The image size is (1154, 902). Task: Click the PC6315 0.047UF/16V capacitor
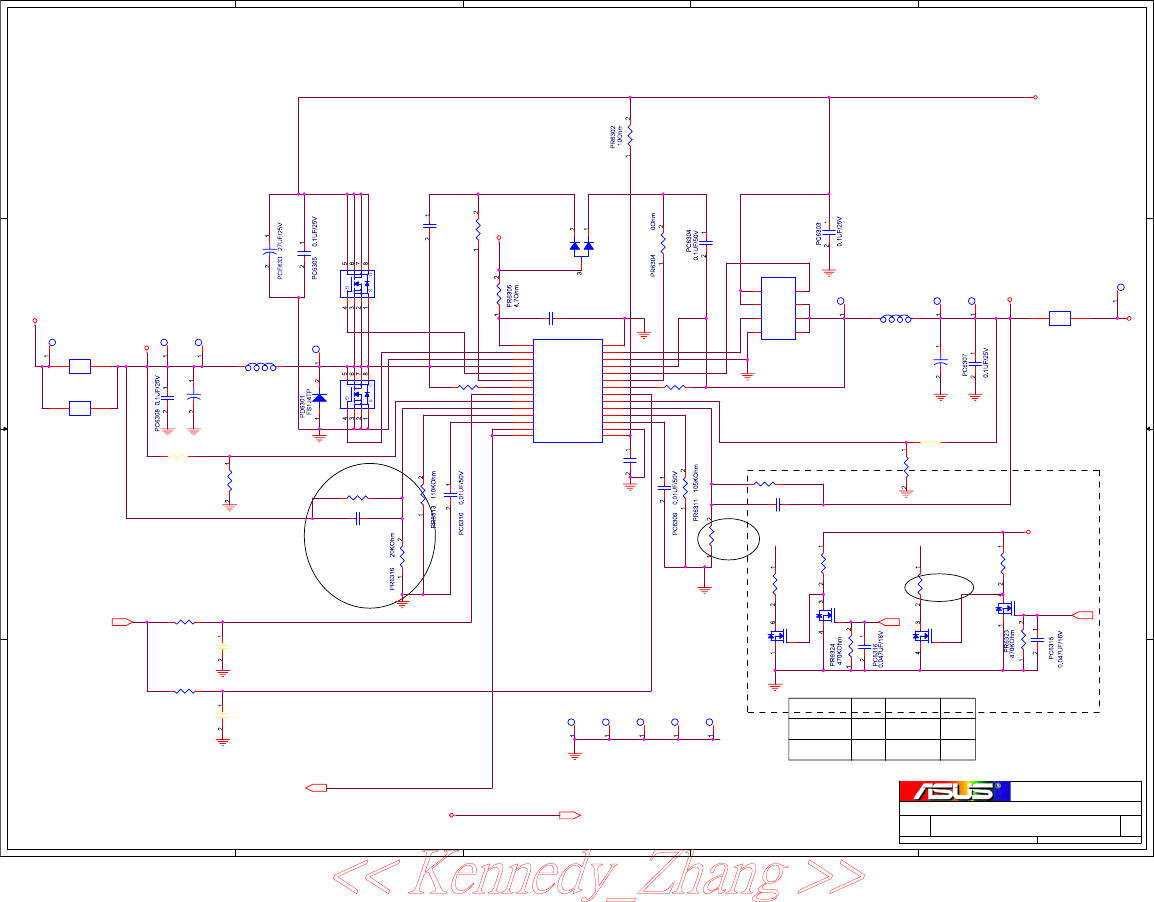coord(1036,640)
